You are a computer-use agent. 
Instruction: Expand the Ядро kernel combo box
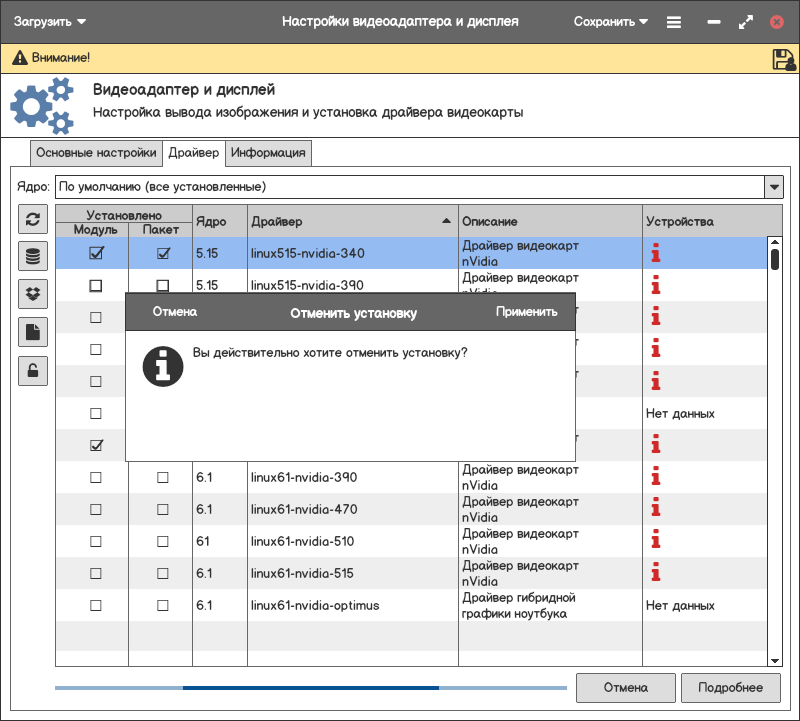773,187
